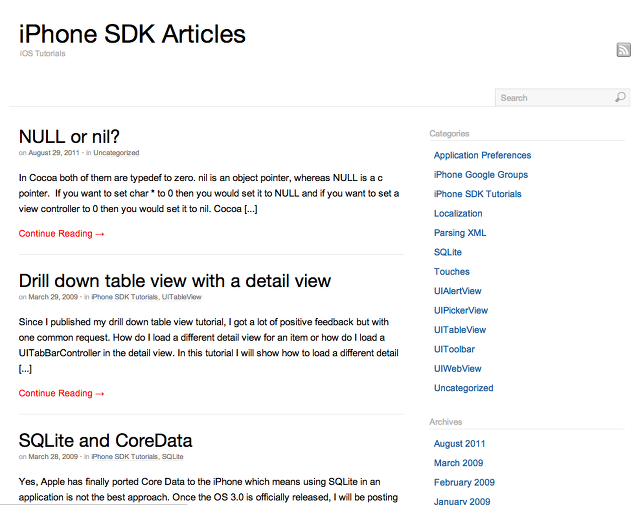Open February 2009 archive
The width and height of the screenshot is (640, 505).
coord(464,483)
